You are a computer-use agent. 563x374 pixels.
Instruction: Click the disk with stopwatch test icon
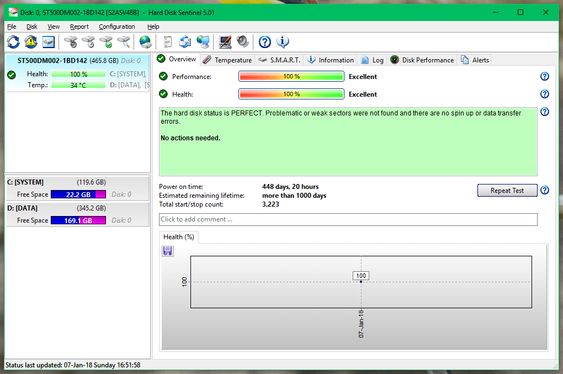click(x=71, y=42)
